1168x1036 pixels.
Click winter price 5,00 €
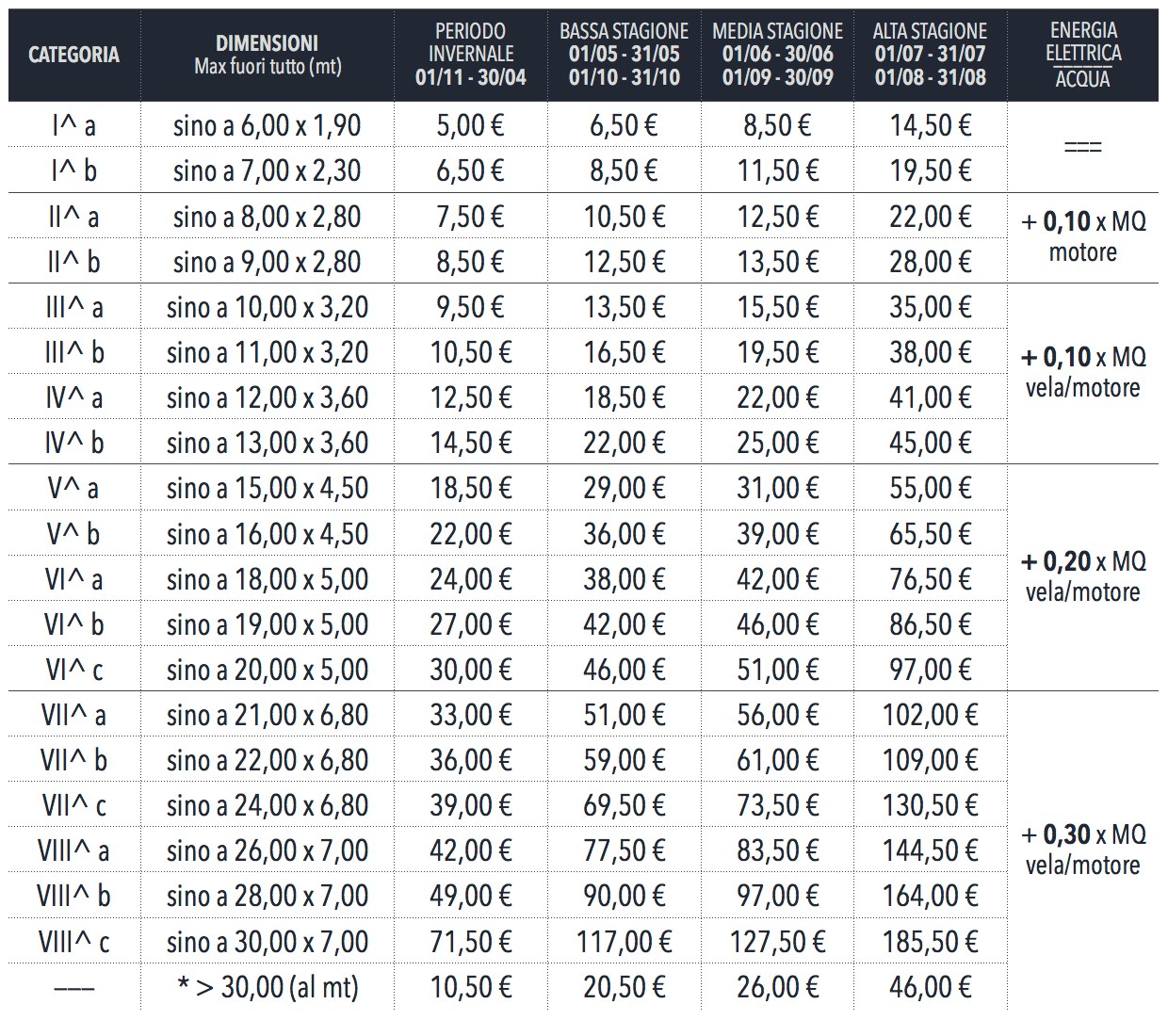click(x=470, y=125)
